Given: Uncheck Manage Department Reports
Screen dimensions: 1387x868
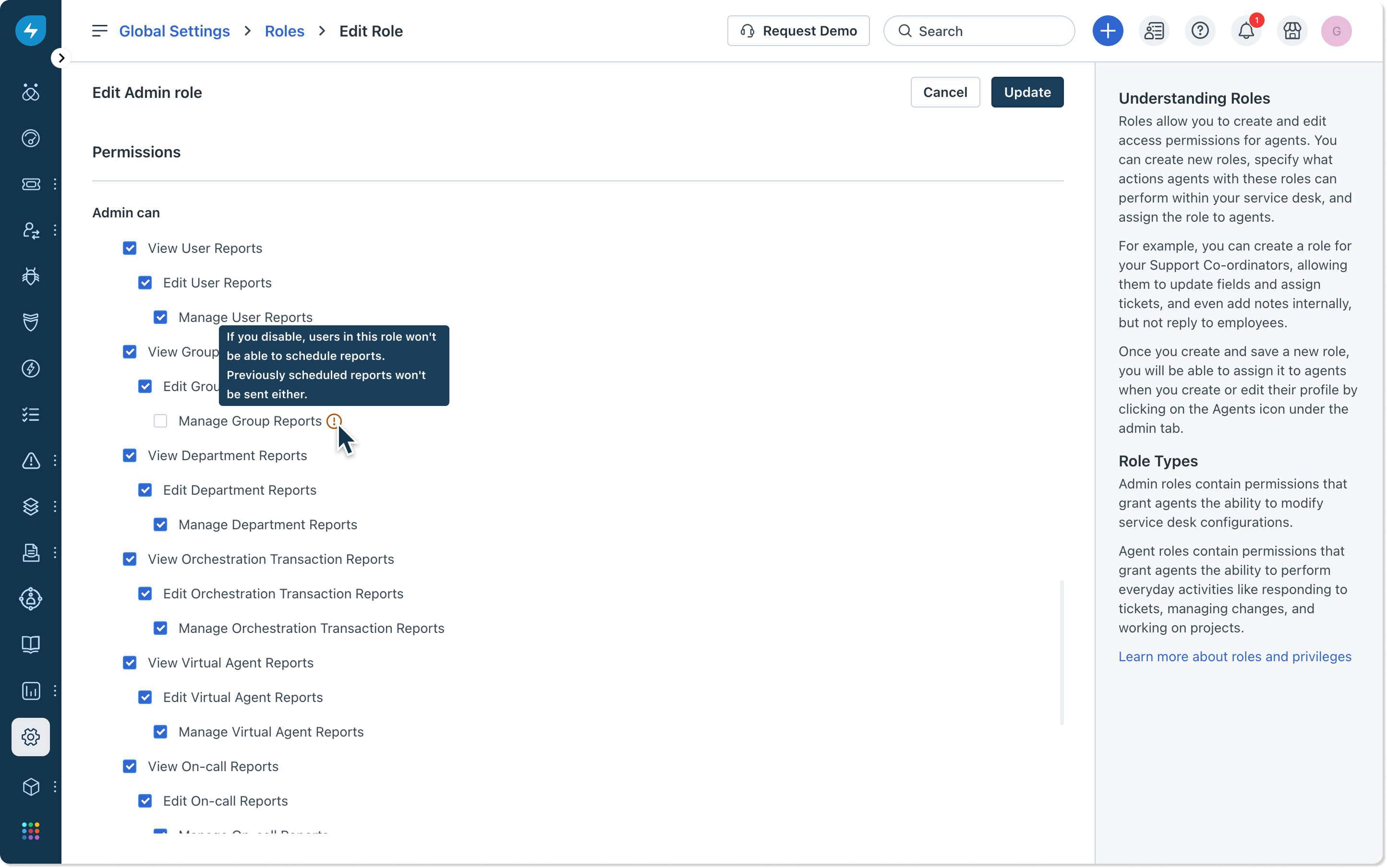Looking at the screenshot, I should (160, 525).
